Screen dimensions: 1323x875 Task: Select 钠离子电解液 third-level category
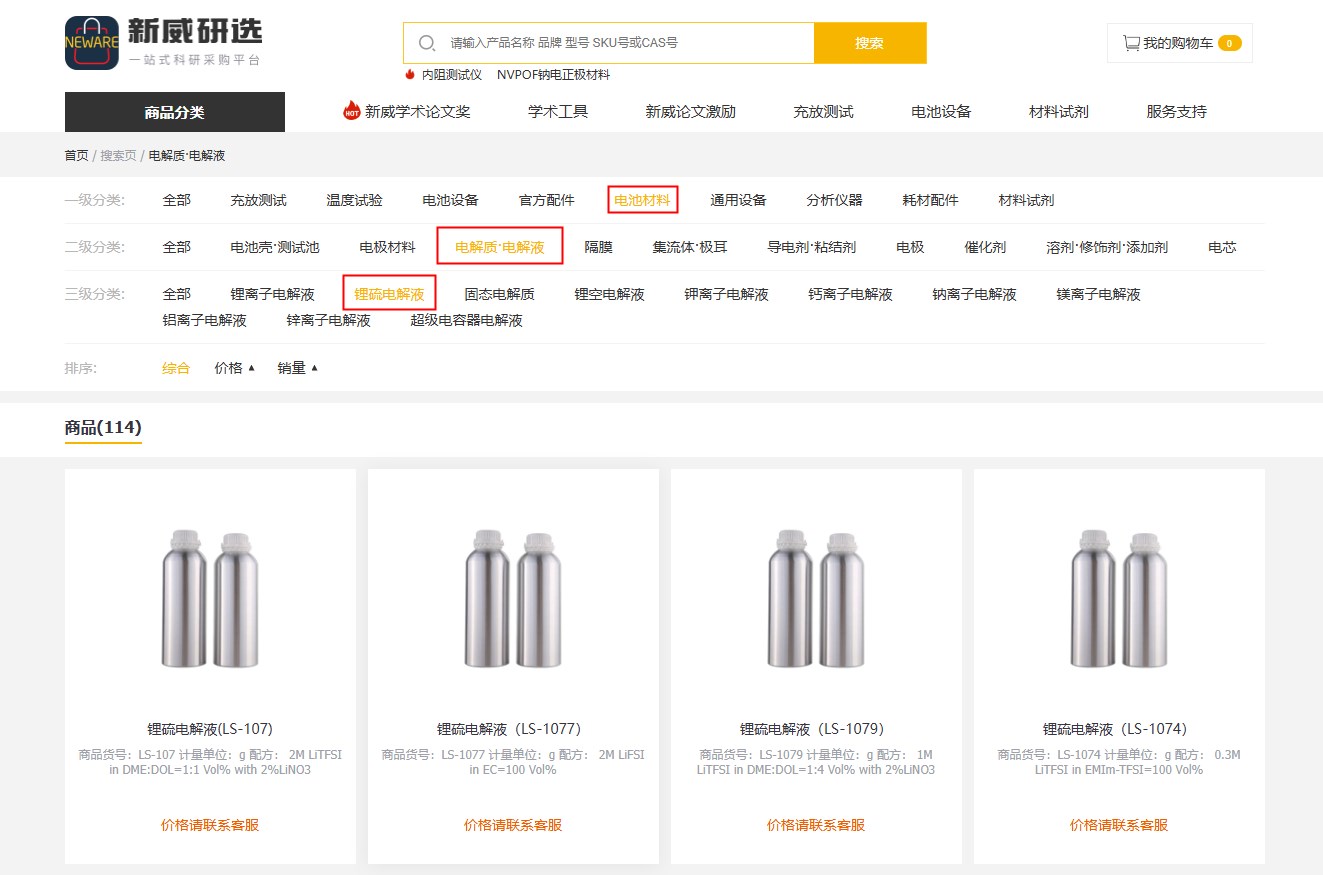coord(974,294)
